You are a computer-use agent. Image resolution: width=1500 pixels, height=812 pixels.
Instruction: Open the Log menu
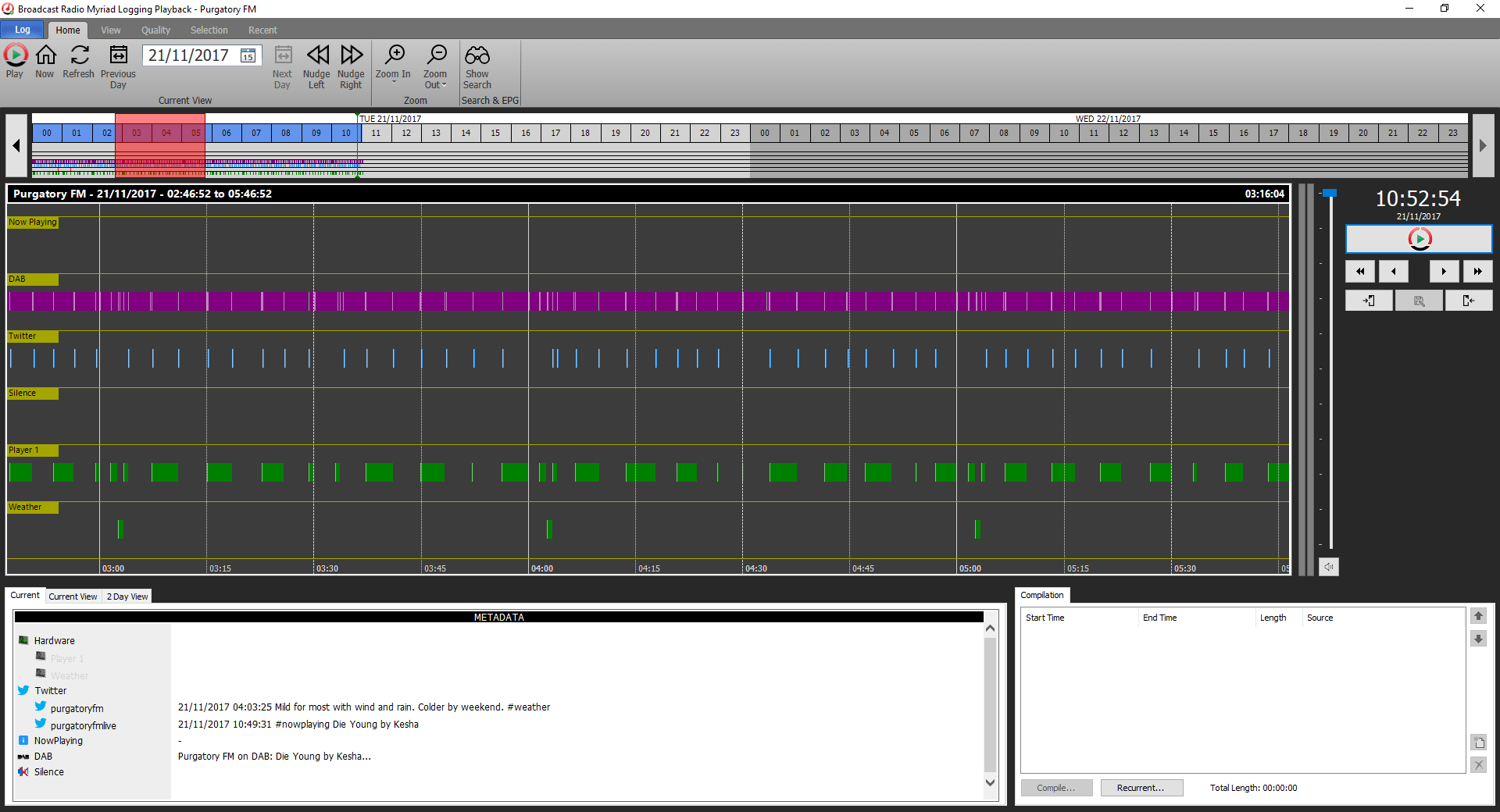click(x=22, y=30)
